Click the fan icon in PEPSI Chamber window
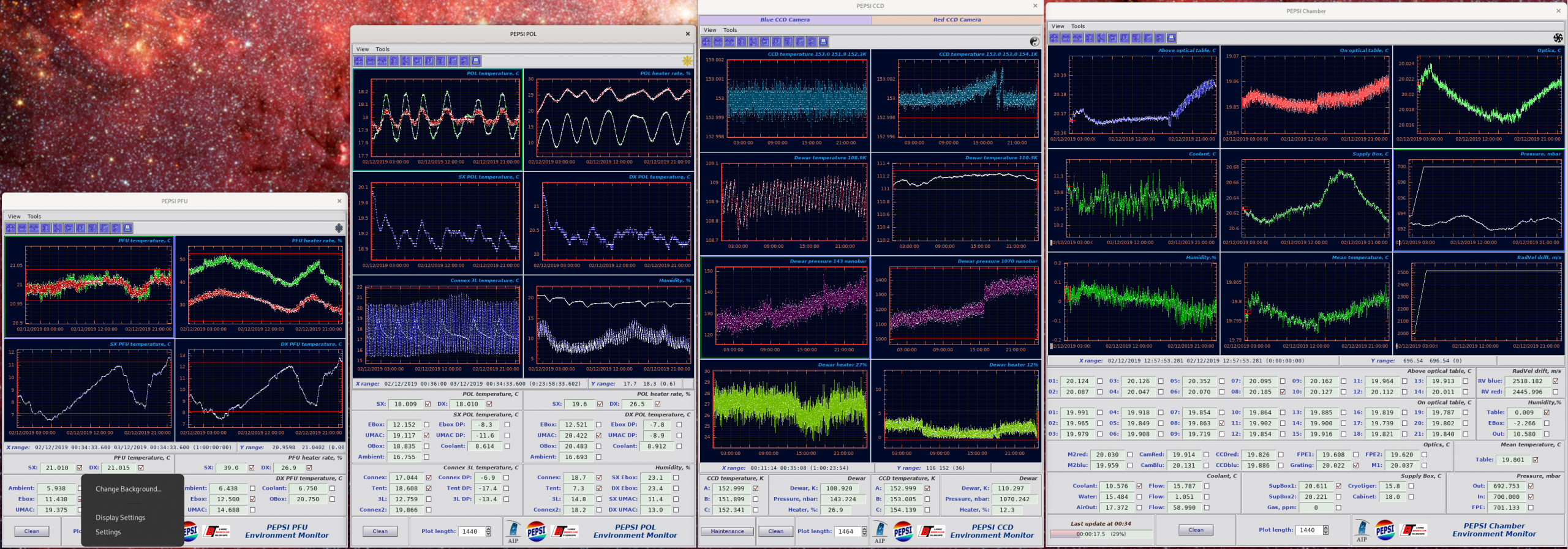This screenshot has height=549, width=1568. click(1558, 38)
